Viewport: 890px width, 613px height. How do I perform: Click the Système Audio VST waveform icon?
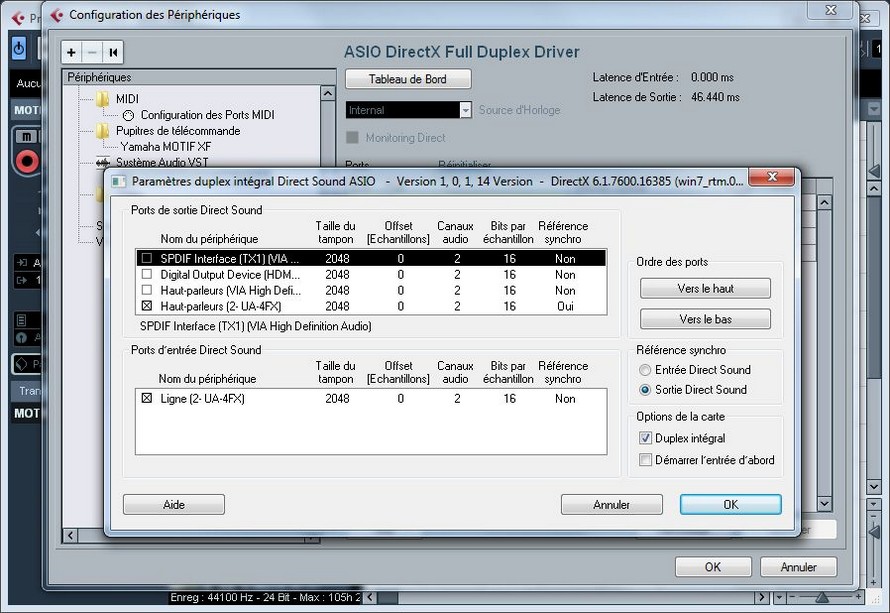103,162
